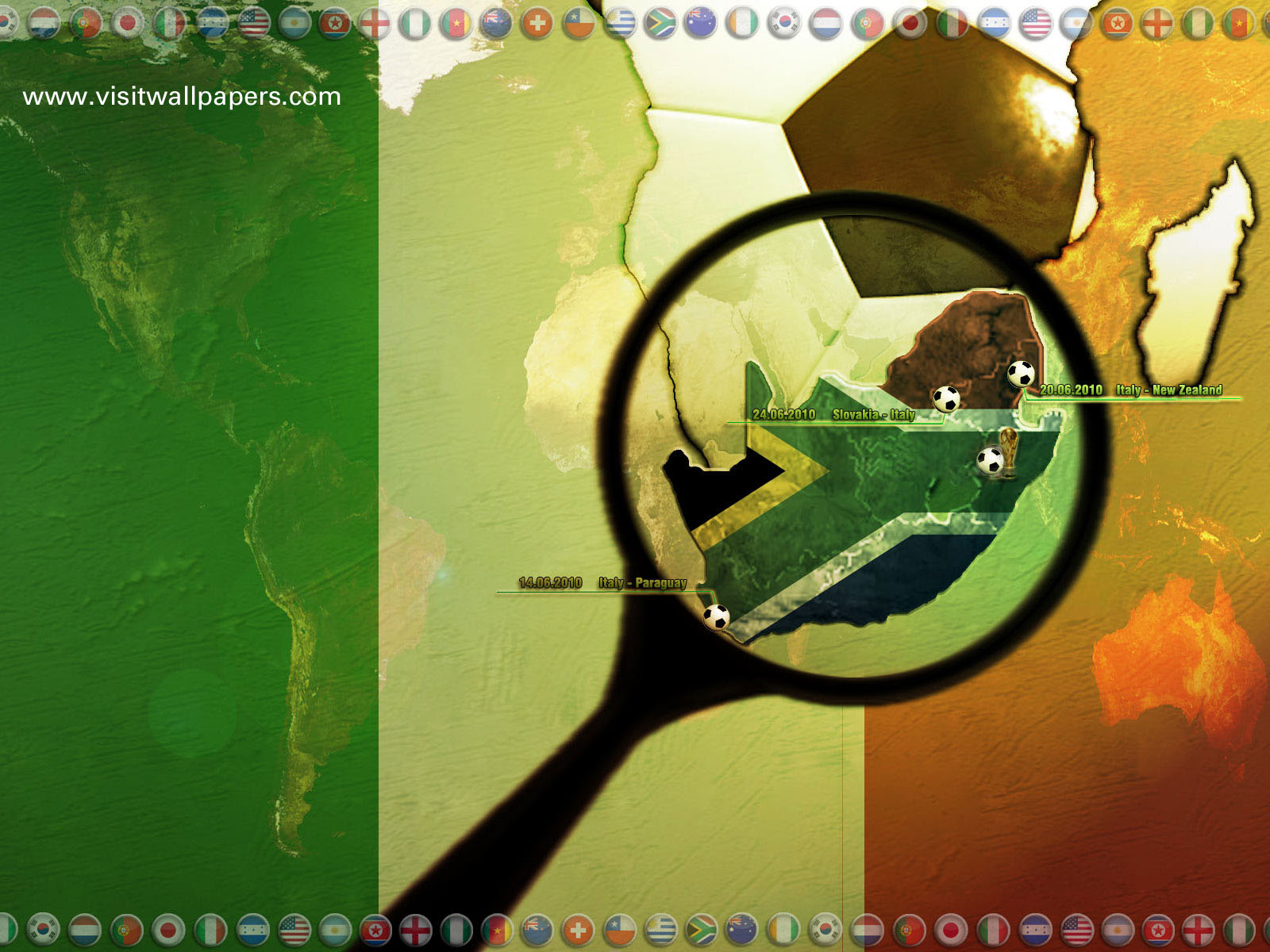Click the soccer ball marker for Slovakia - Italy
The width and height of the screenshot is (1270, 952).
(946, 398)
